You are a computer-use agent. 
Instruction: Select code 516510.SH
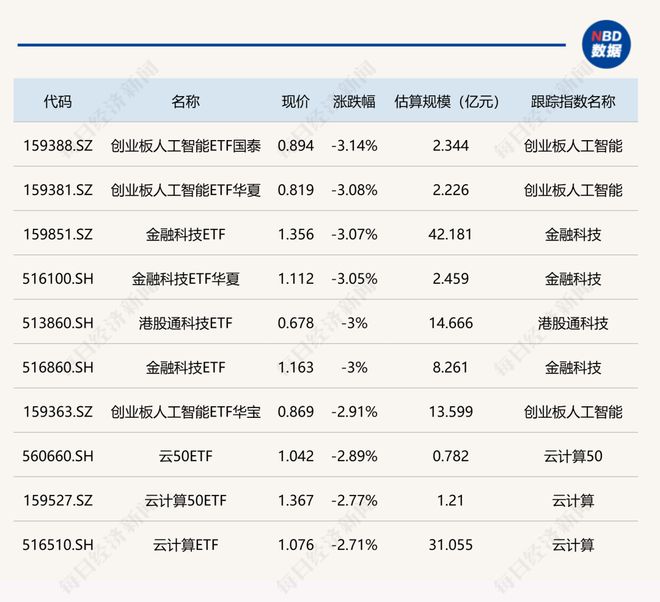point(58,545)
